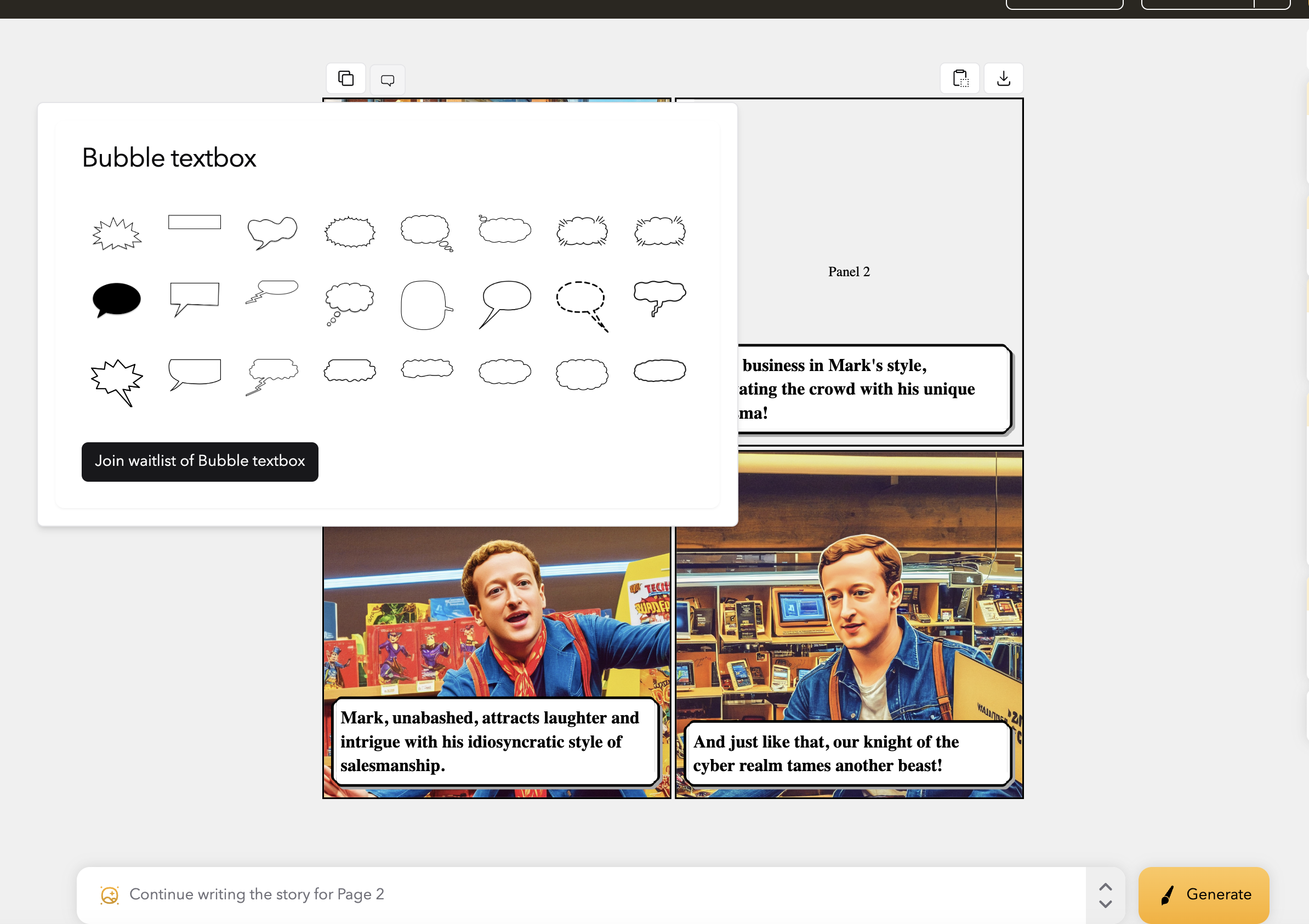Select the solid black speech bubble shape
The height and width of the screenshot is (924, 1309).
pos(116,299)
